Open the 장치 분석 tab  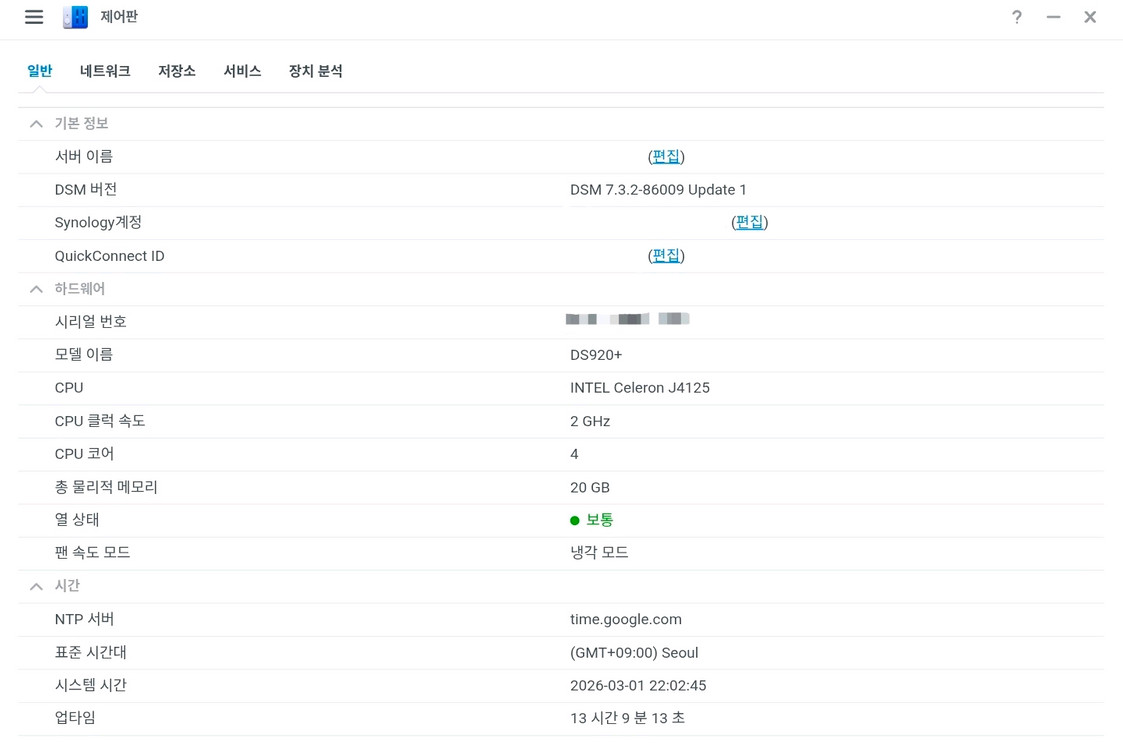315,71
